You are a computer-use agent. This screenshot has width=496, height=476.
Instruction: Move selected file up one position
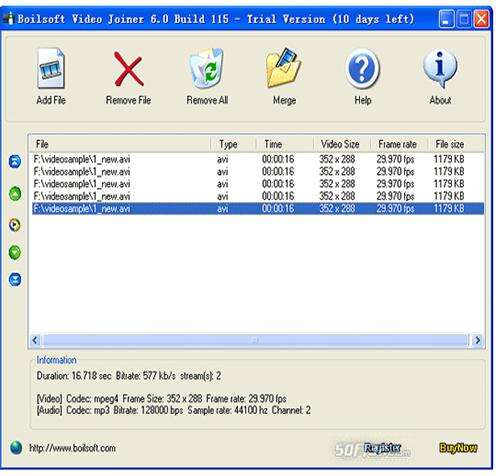tap(15, 194)
